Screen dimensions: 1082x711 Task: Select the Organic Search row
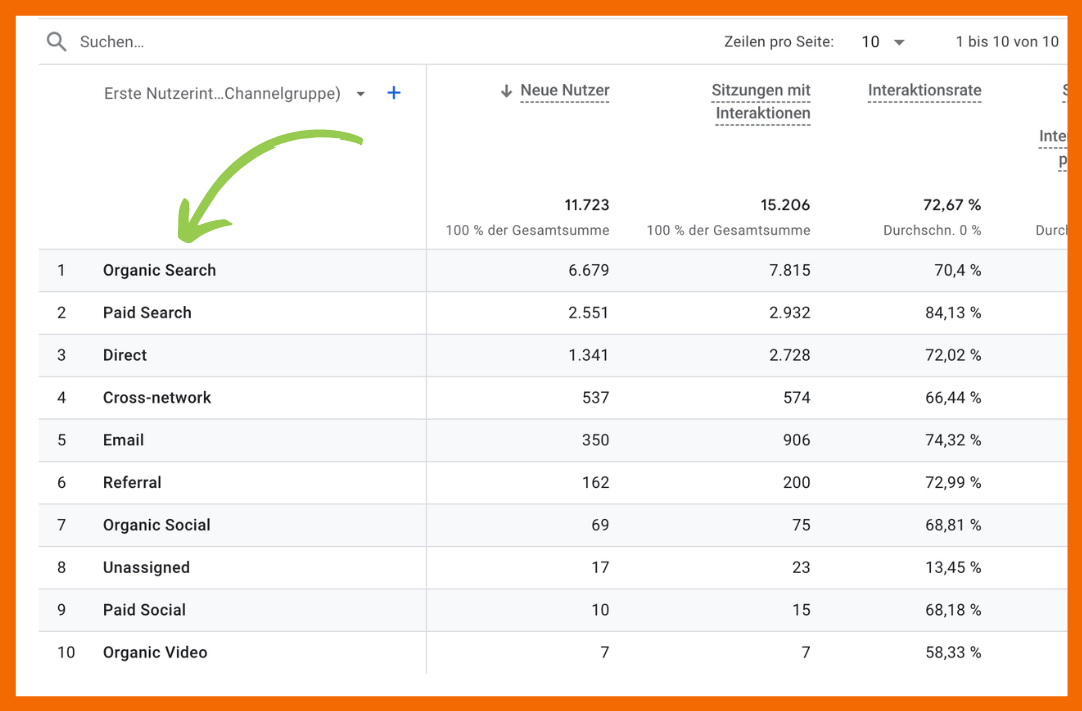point(159,271)
